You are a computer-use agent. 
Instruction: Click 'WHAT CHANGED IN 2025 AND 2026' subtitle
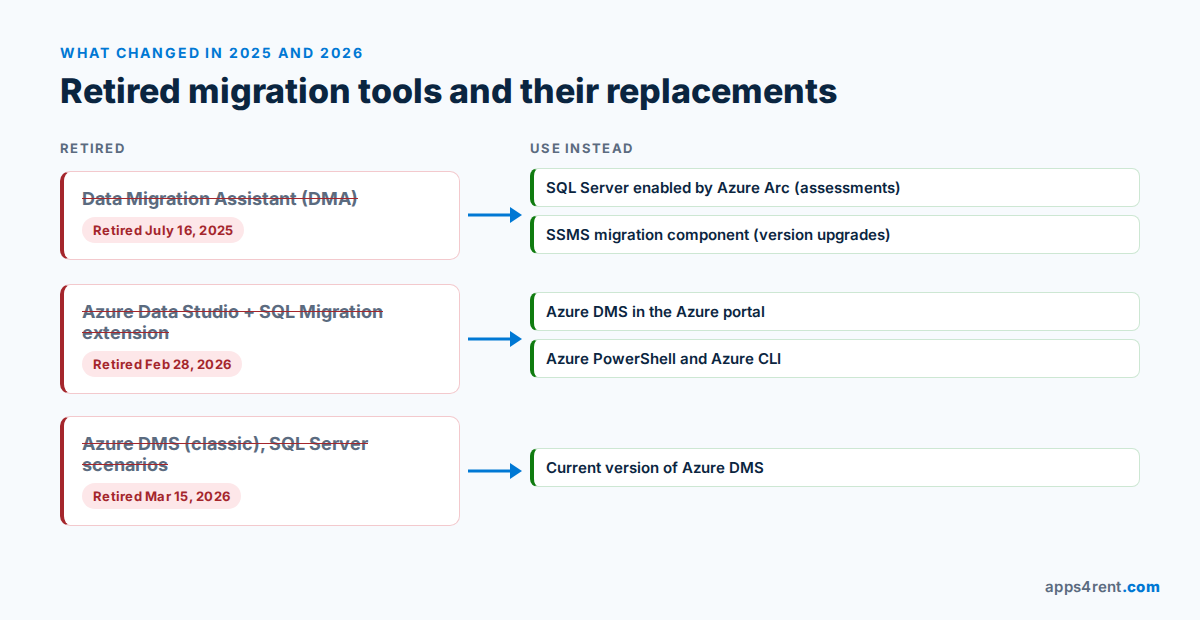click(212, 53)
